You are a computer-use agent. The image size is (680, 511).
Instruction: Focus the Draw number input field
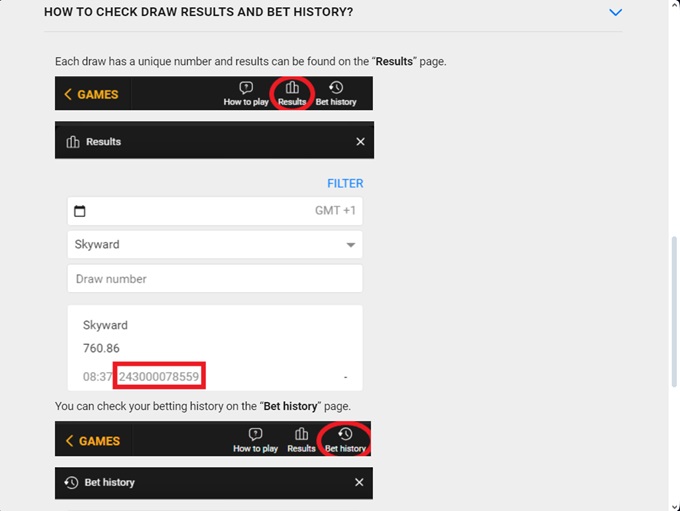pos(215,278)
